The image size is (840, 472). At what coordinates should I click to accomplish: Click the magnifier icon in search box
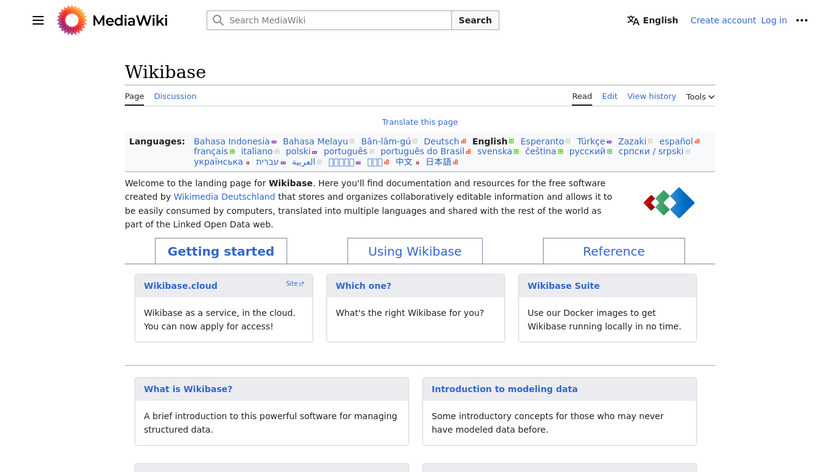218,20
